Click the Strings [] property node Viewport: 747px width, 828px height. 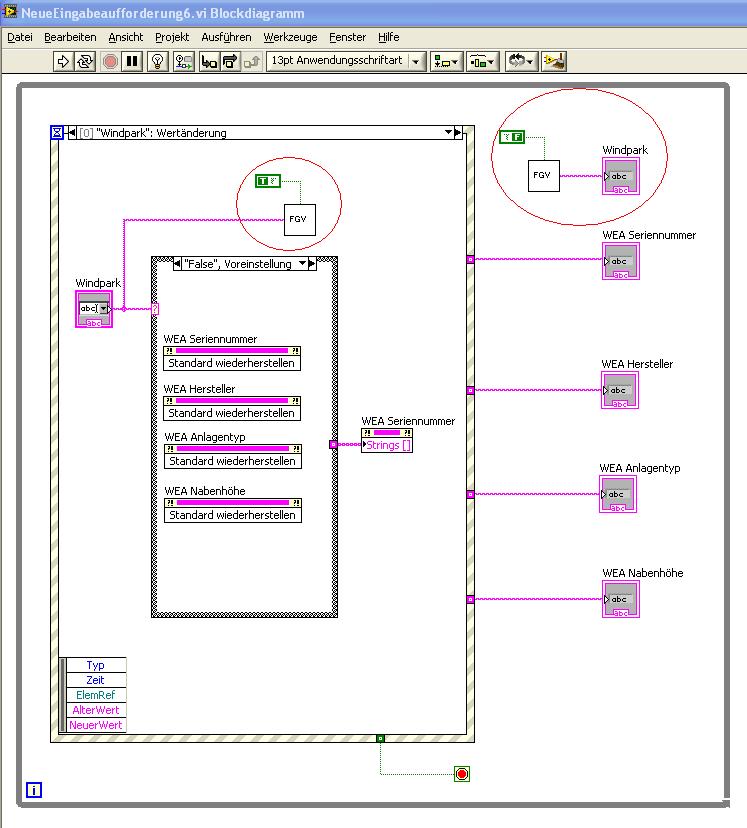(387, 440)
